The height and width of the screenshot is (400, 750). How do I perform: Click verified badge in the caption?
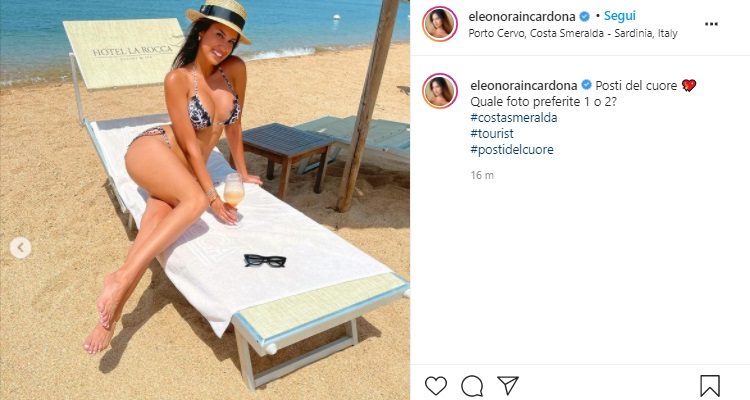point(586,85)
